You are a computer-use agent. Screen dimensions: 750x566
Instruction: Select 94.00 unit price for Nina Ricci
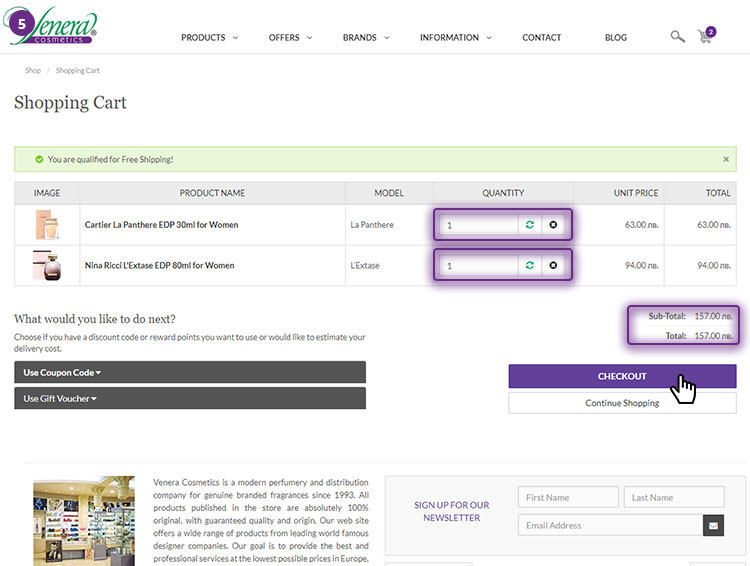tap(641, 265)
